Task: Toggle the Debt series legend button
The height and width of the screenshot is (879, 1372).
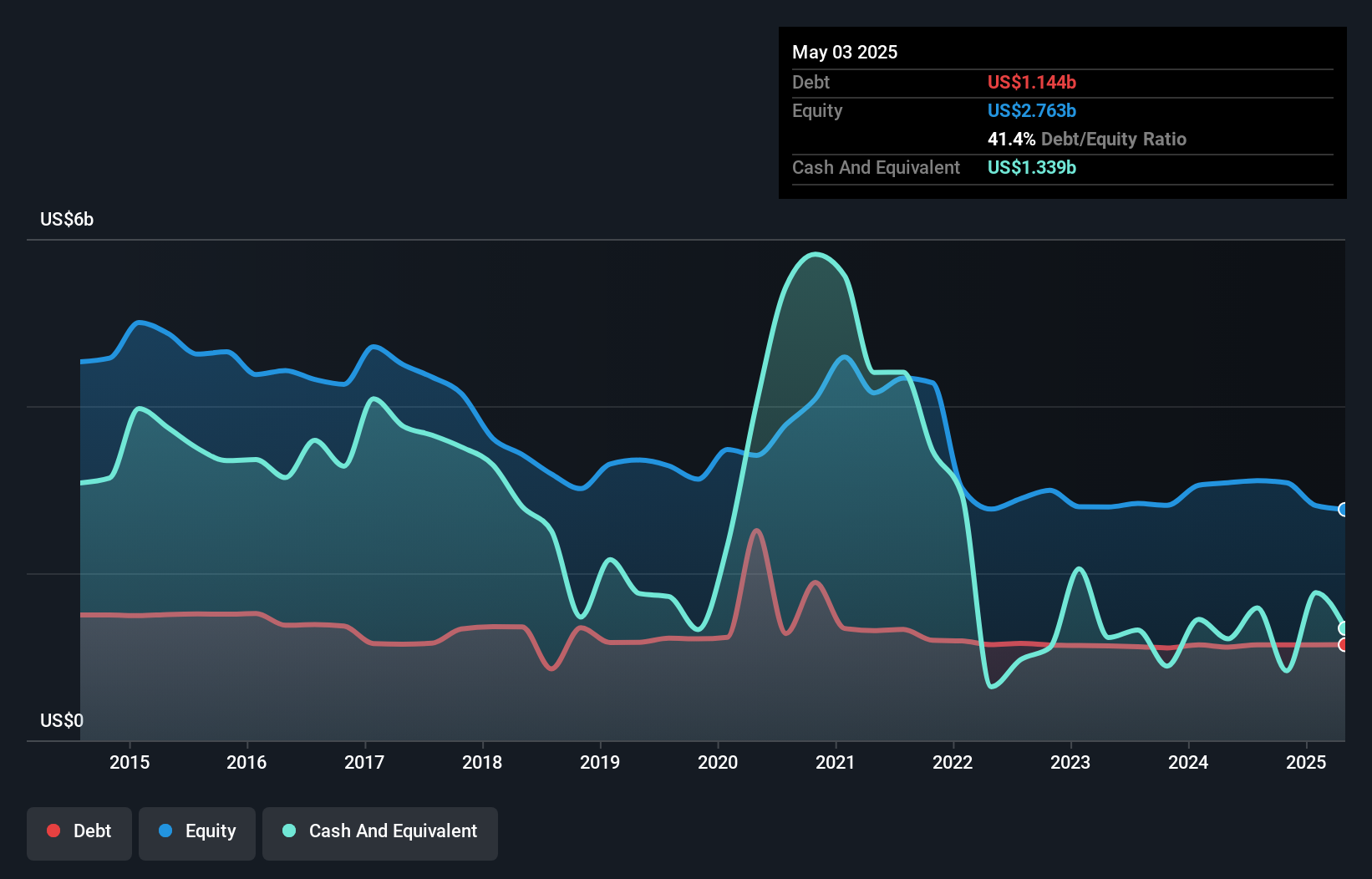Action: click(x=79, y=832)
